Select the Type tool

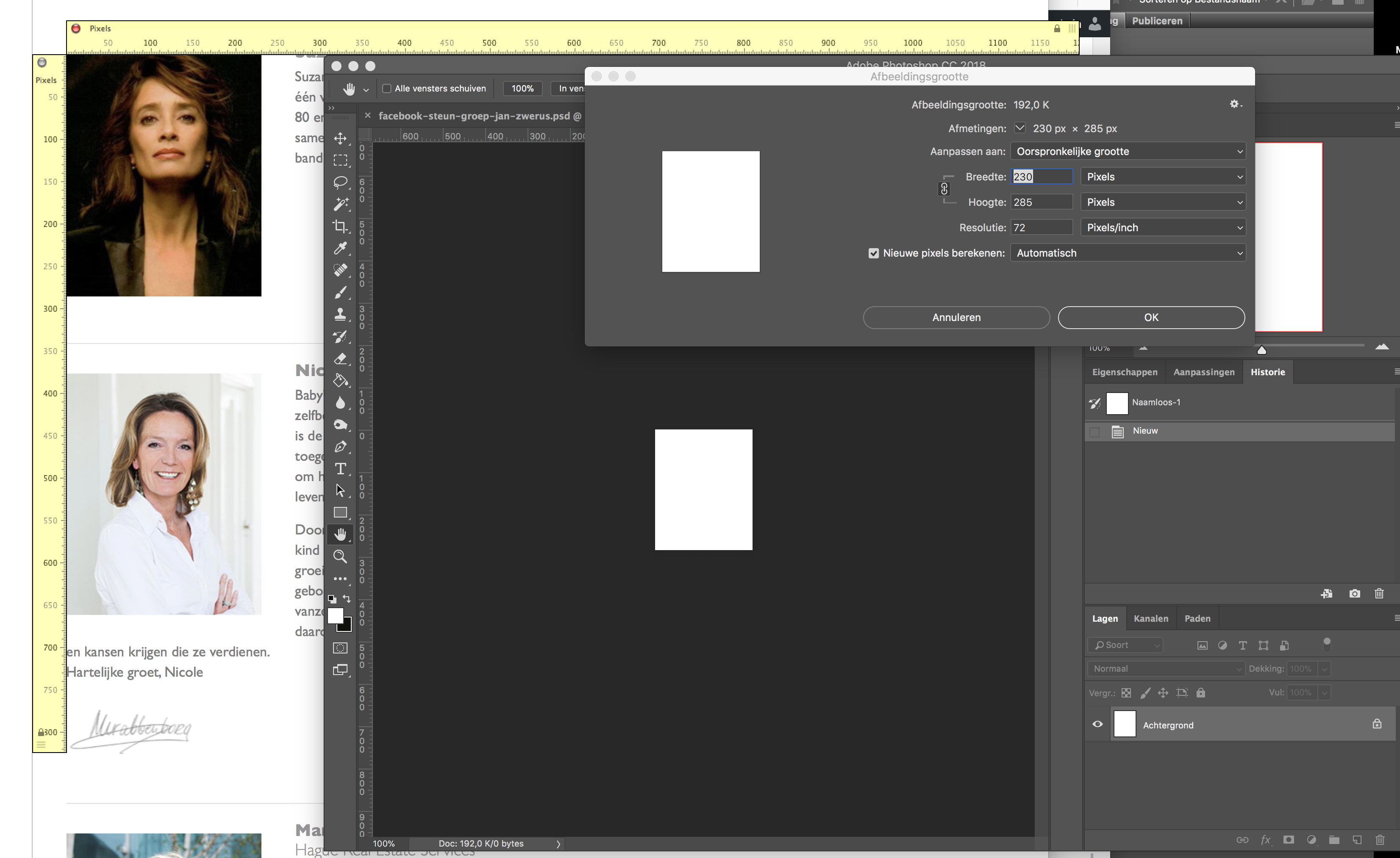(x=340, y=468)
